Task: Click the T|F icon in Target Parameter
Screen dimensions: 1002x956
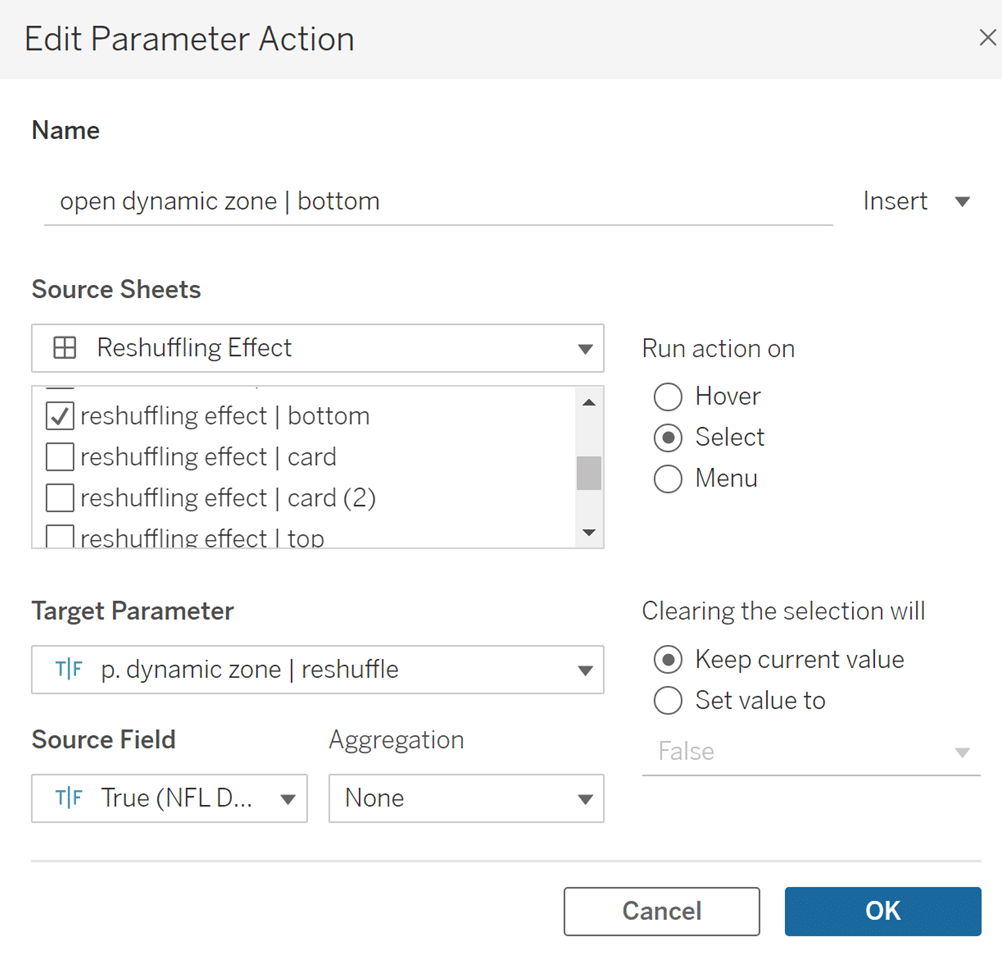Action: (68, 670)
